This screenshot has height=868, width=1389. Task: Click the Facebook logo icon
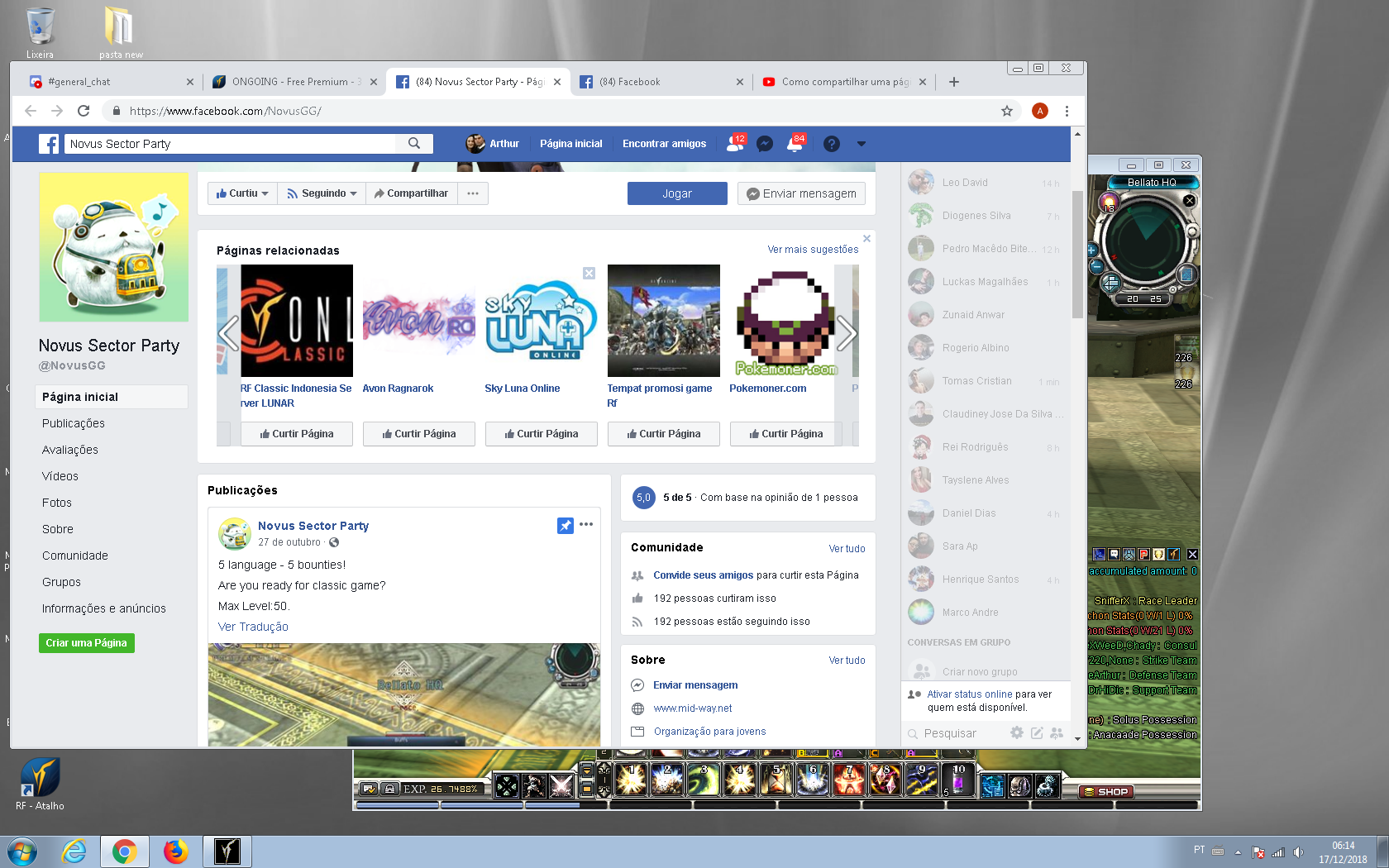click(49, 144)
